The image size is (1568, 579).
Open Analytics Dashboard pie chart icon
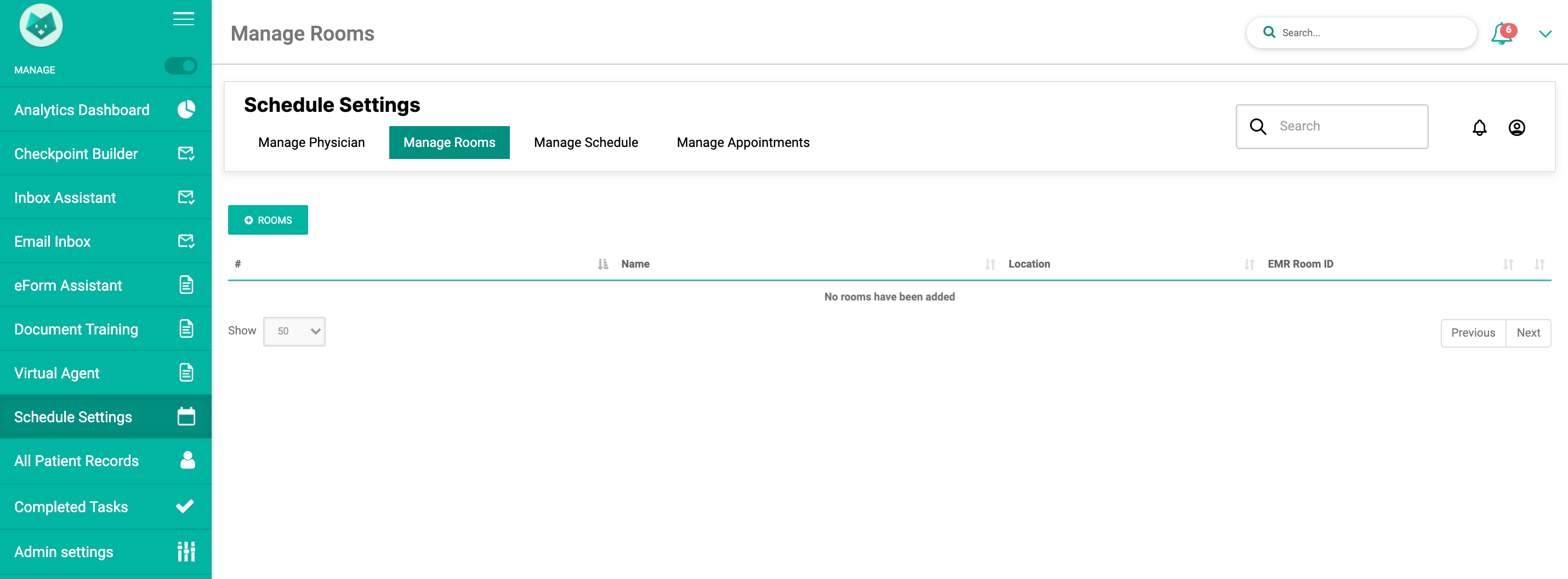pyautogui.click(x=186, y=110)
